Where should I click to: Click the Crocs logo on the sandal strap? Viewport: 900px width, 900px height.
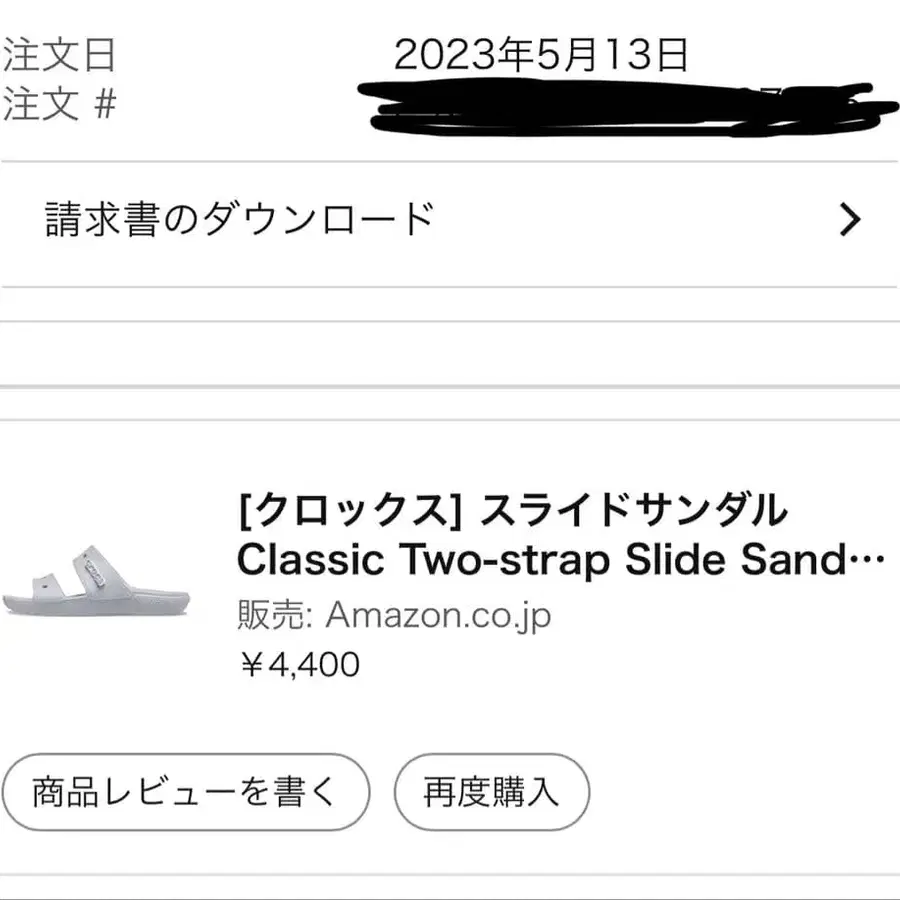coord(96,574)
